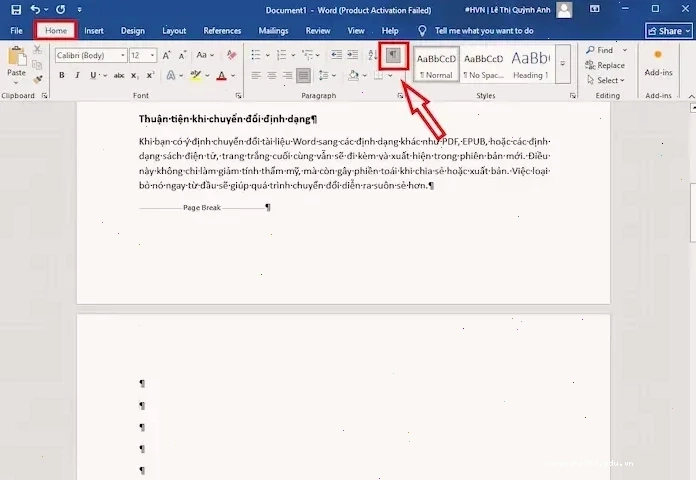The image size is (696, 480).
Task: Select the Heading 1 style
Action: point(530,65)
